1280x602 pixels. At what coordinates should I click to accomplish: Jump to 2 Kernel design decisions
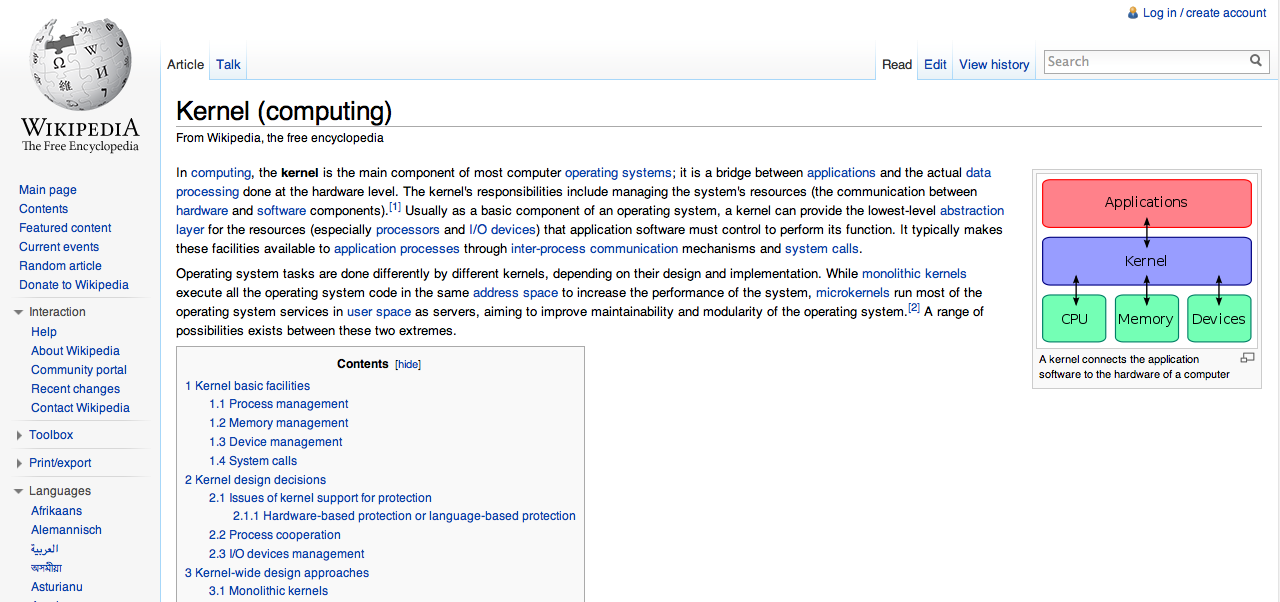(255, 480)
